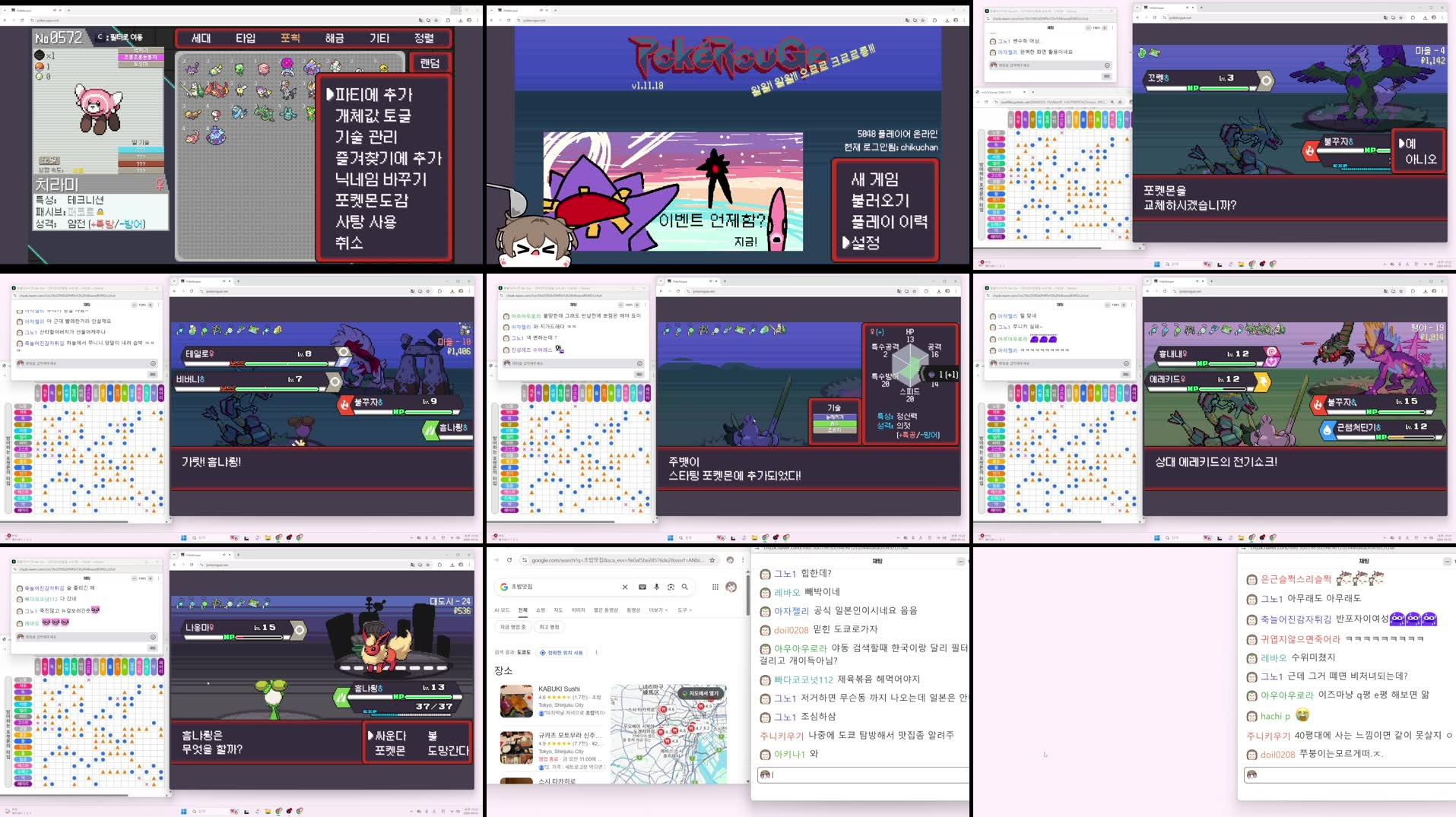This screenshot has width=1456, height=817.
Task: Click '취소' to close the starter menu
Action: click(x=349, y=243)
